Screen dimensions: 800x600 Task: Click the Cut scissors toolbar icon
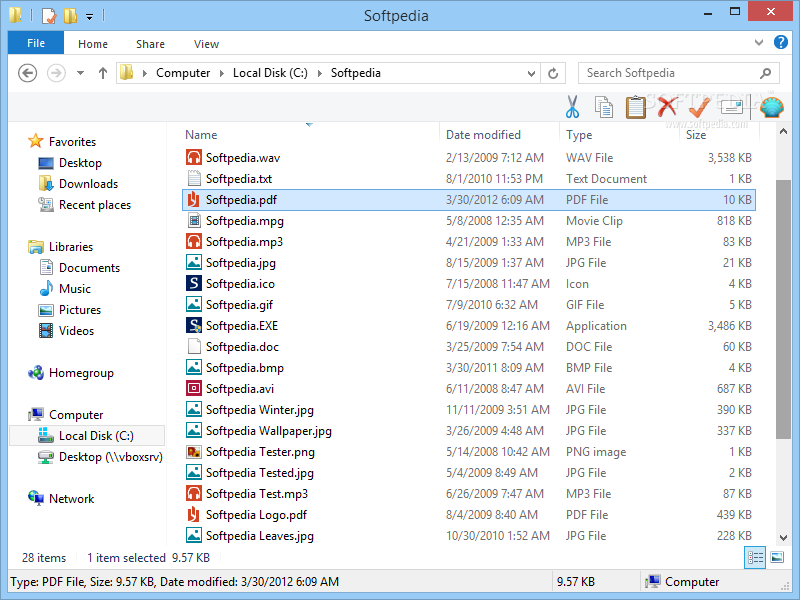pos(572,107)
